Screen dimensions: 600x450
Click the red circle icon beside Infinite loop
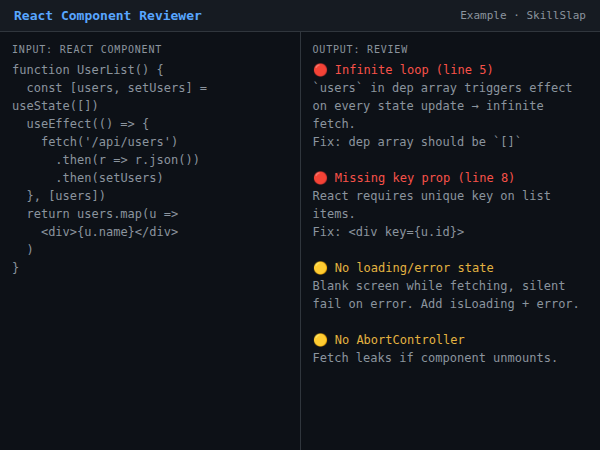pos(320,70)
